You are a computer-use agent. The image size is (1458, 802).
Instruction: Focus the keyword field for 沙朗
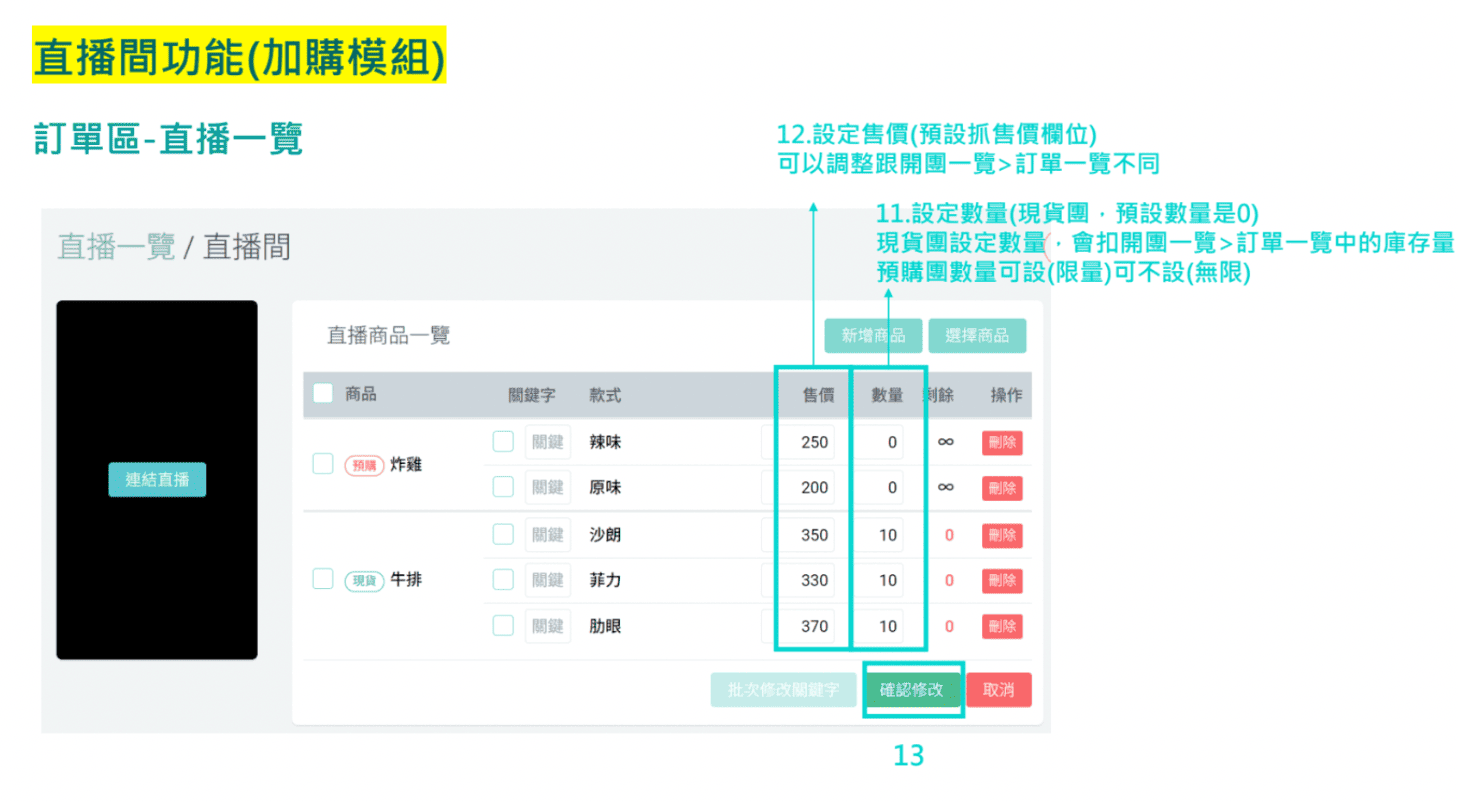tap(548, 535)
